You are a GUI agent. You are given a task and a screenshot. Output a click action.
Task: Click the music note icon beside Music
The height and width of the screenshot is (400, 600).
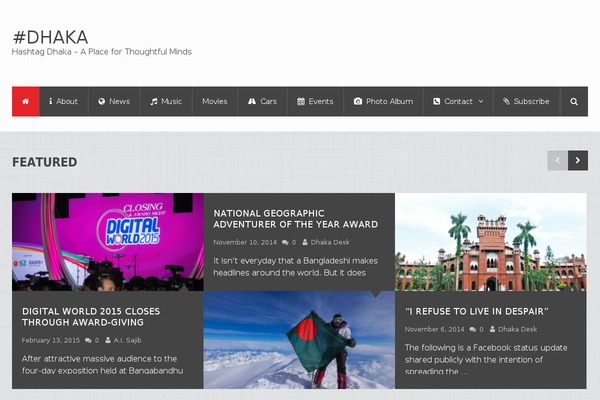pyautogui.click(x=154, y=101)
